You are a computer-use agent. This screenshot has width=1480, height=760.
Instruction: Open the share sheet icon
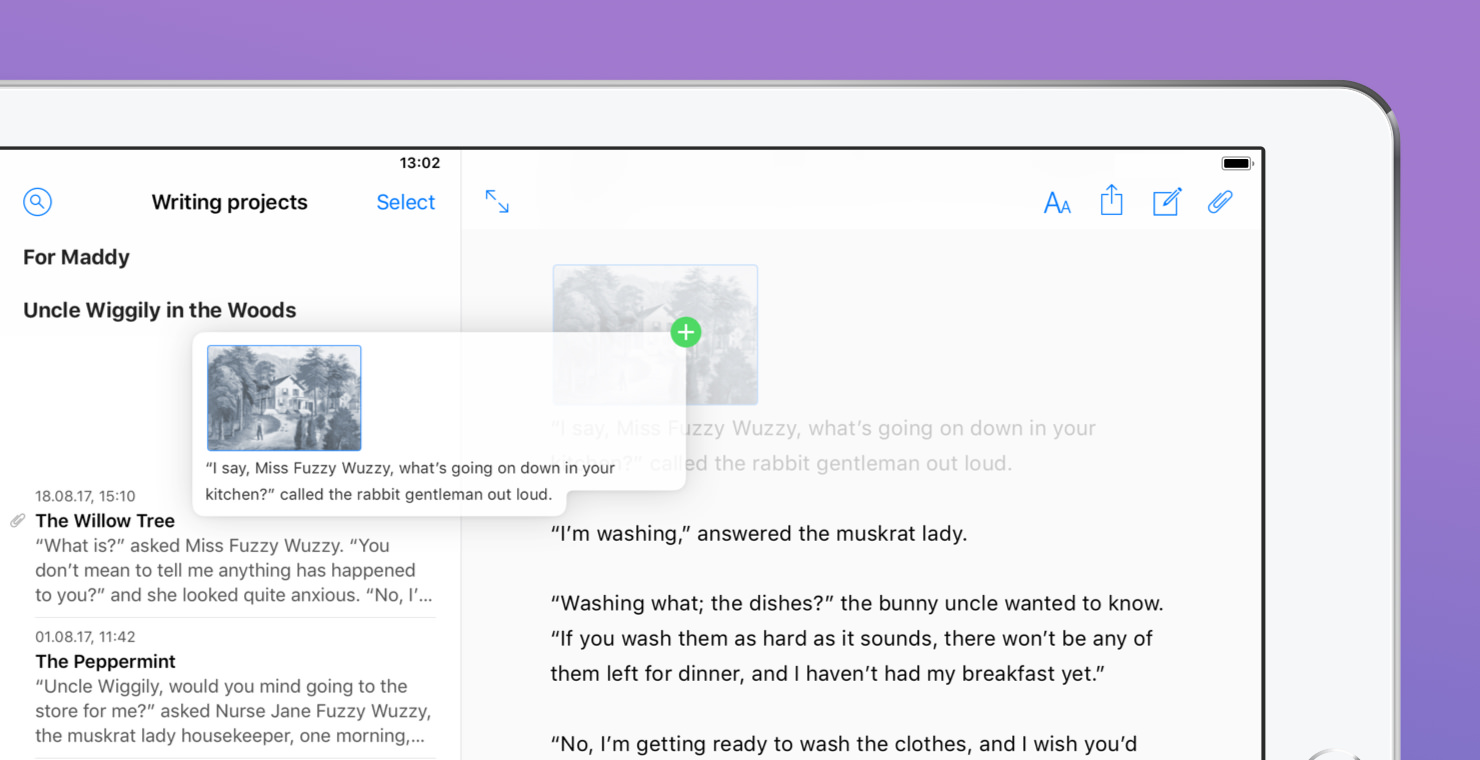[1111, 201]
